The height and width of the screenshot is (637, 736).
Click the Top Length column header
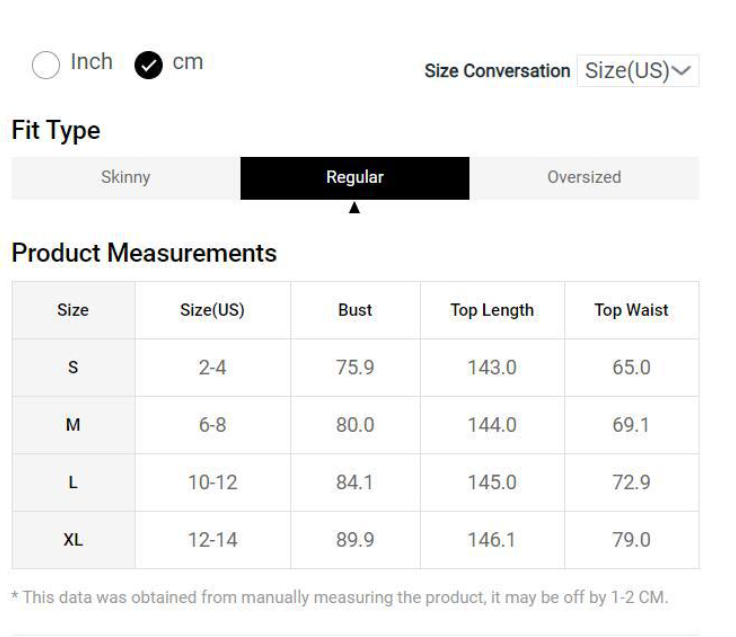click(x=492, y=310)
